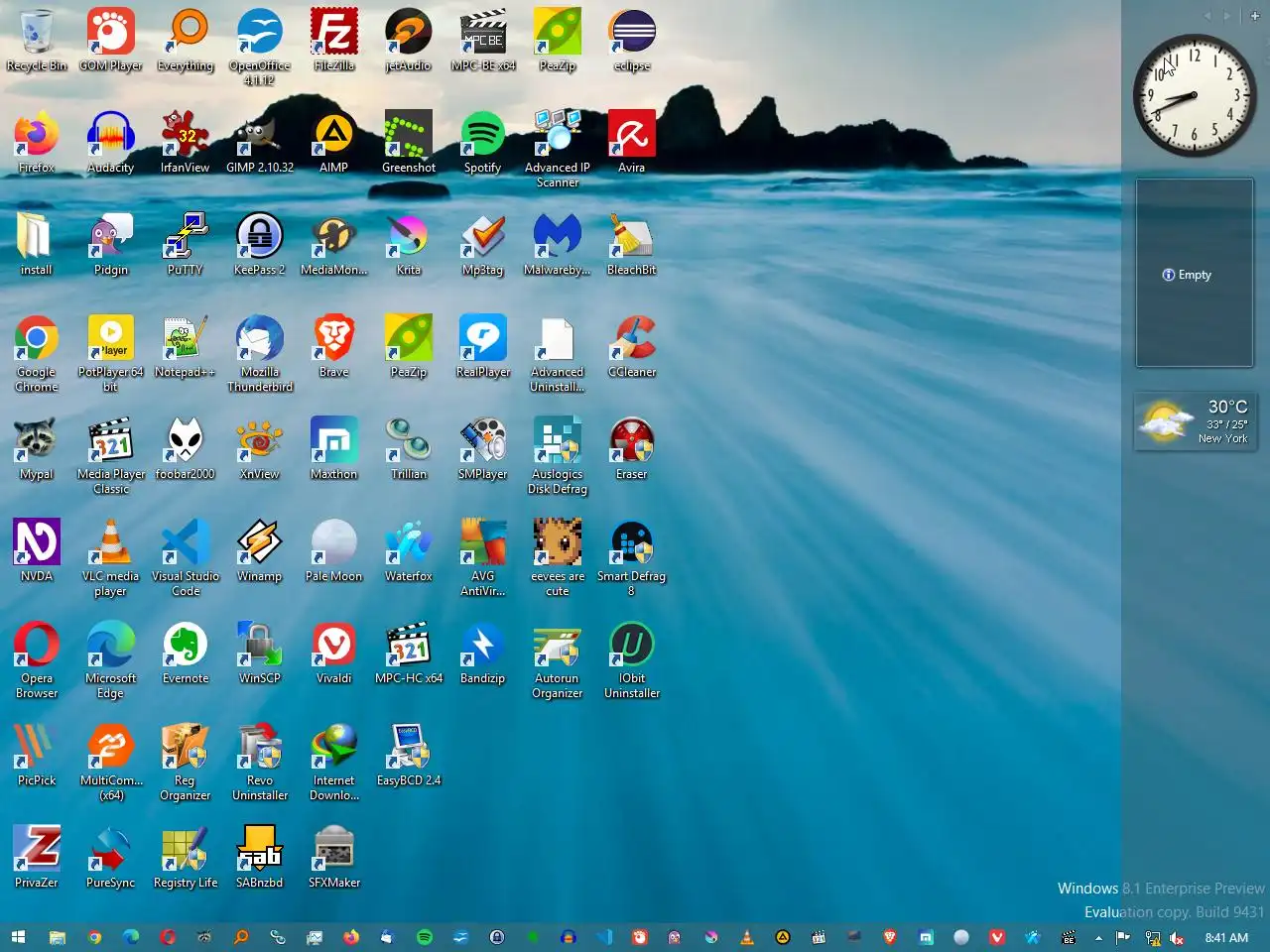Open the Advanced IP Scanner shortcut
Screen dimensions: 1270x952
coord(558,150)
